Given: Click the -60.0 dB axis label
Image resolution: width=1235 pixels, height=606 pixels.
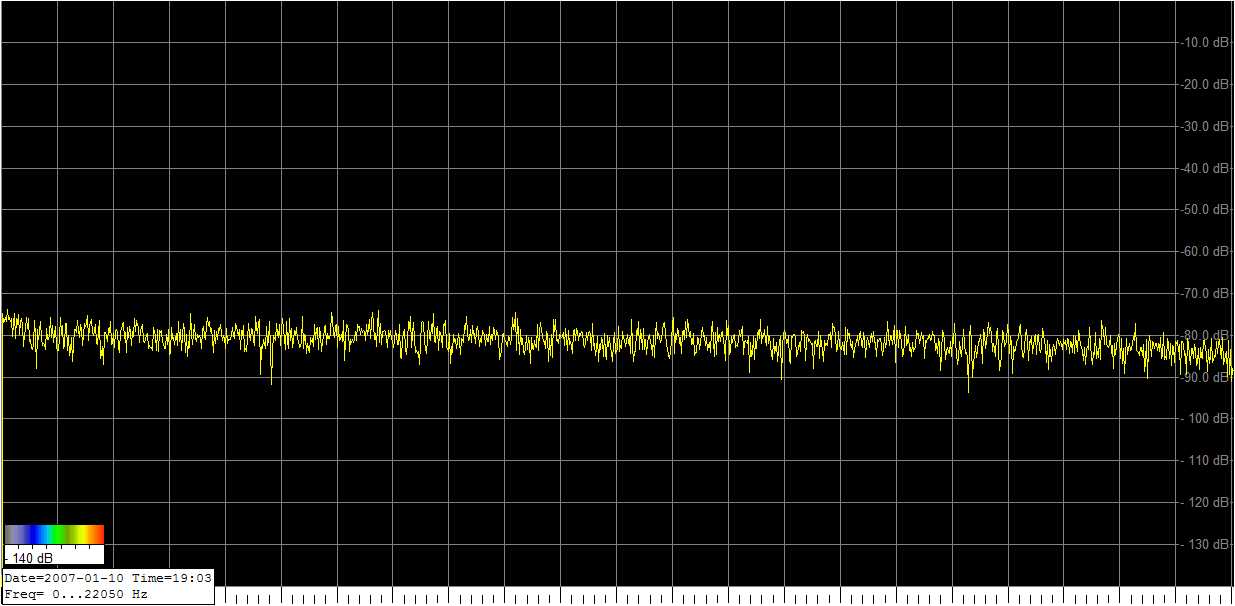Looking at the screenshot, I should pyautogui.click(x=1206, y=252).
